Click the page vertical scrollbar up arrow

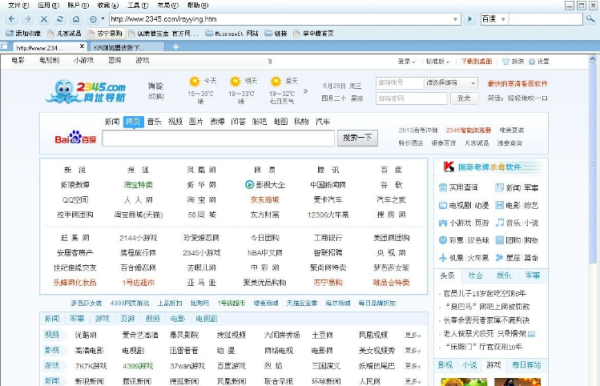click(592, 59)
